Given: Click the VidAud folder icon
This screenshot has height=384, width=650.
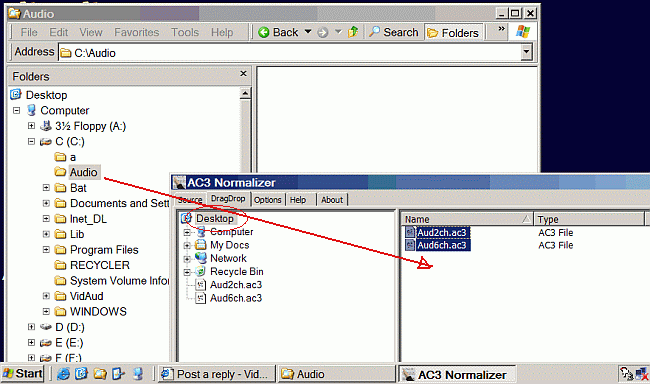Looking at the screenshot, I should pos(61,296).
